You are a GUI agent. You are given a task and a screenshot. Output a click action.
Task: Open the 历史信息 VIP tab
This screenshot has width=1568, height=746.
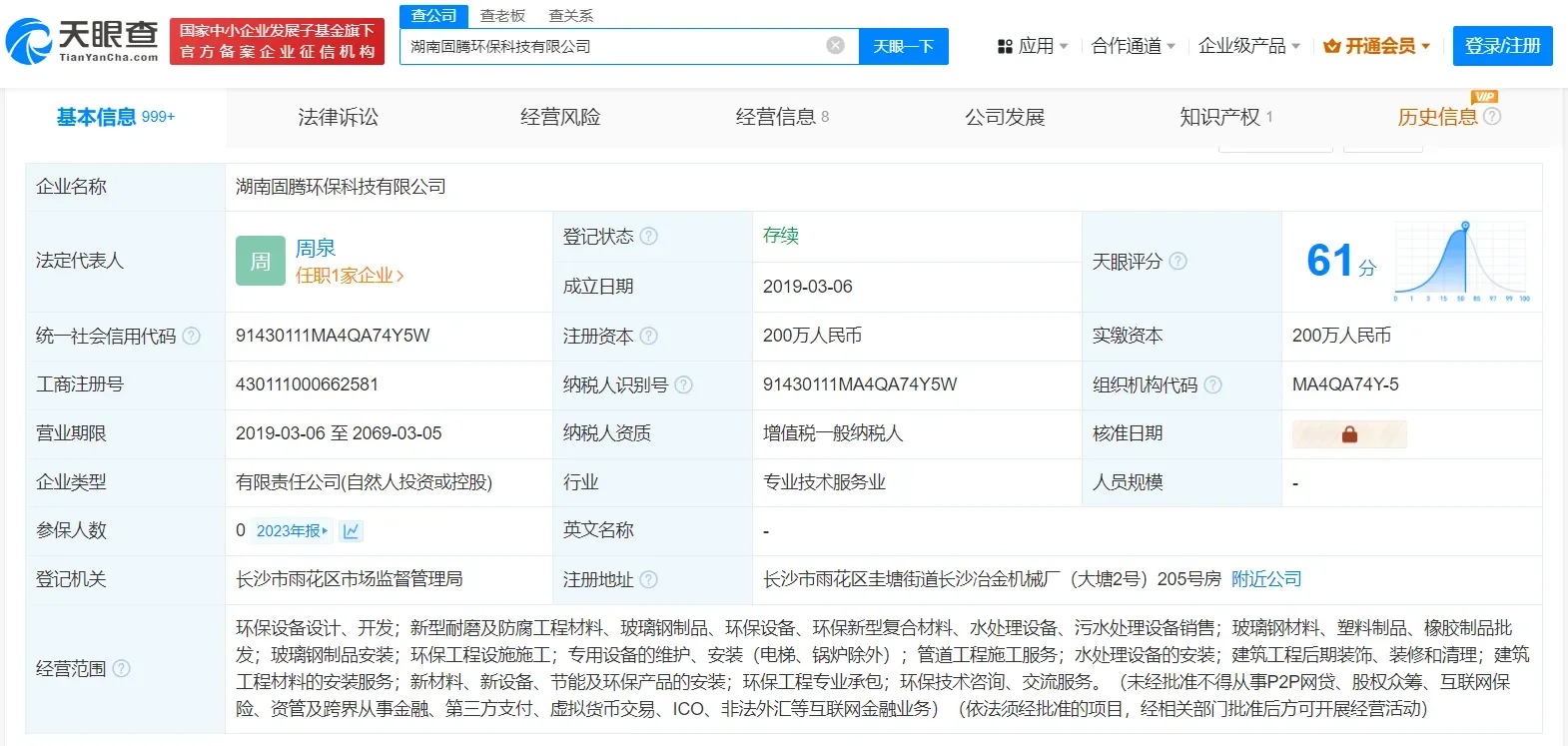click(1438, 117)
